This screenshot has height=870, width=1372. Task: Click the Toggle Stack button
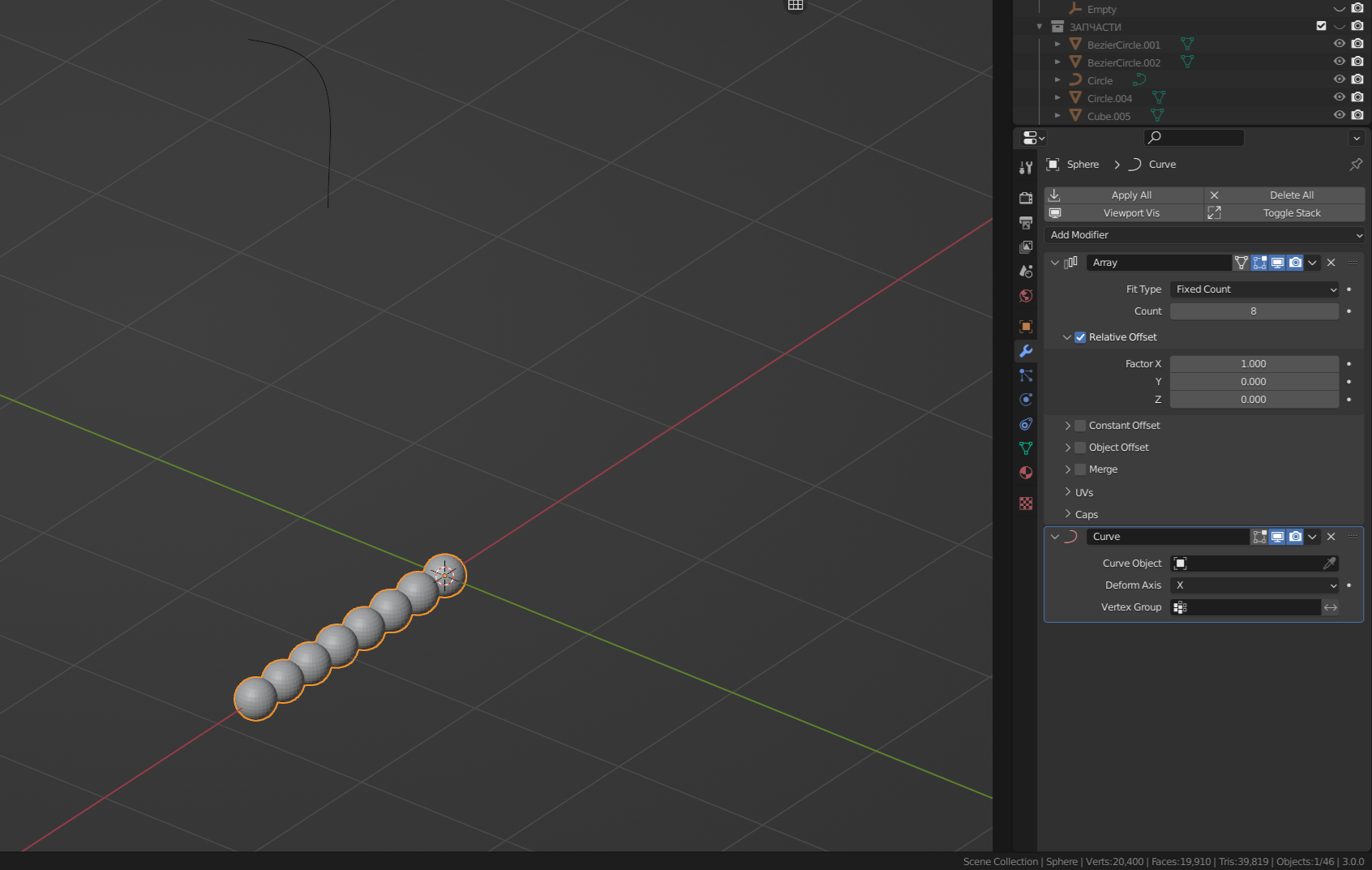(1284, 213)
